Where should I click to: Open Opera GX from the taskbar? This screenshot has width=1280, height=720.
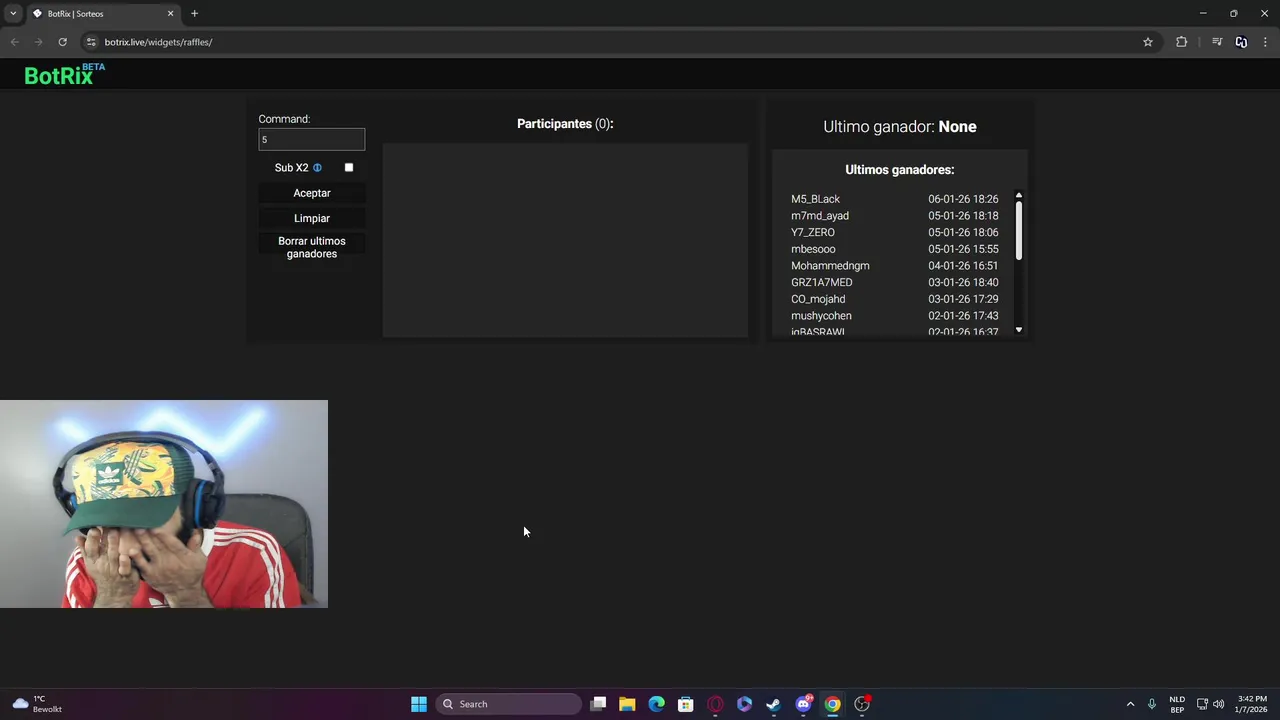(x=715, y=704)
